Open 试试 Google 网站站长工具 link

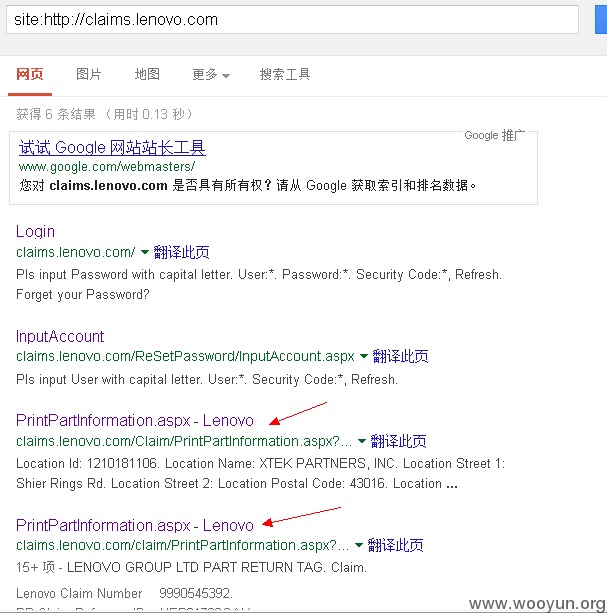pyautogui.click(x=112, y=148)
